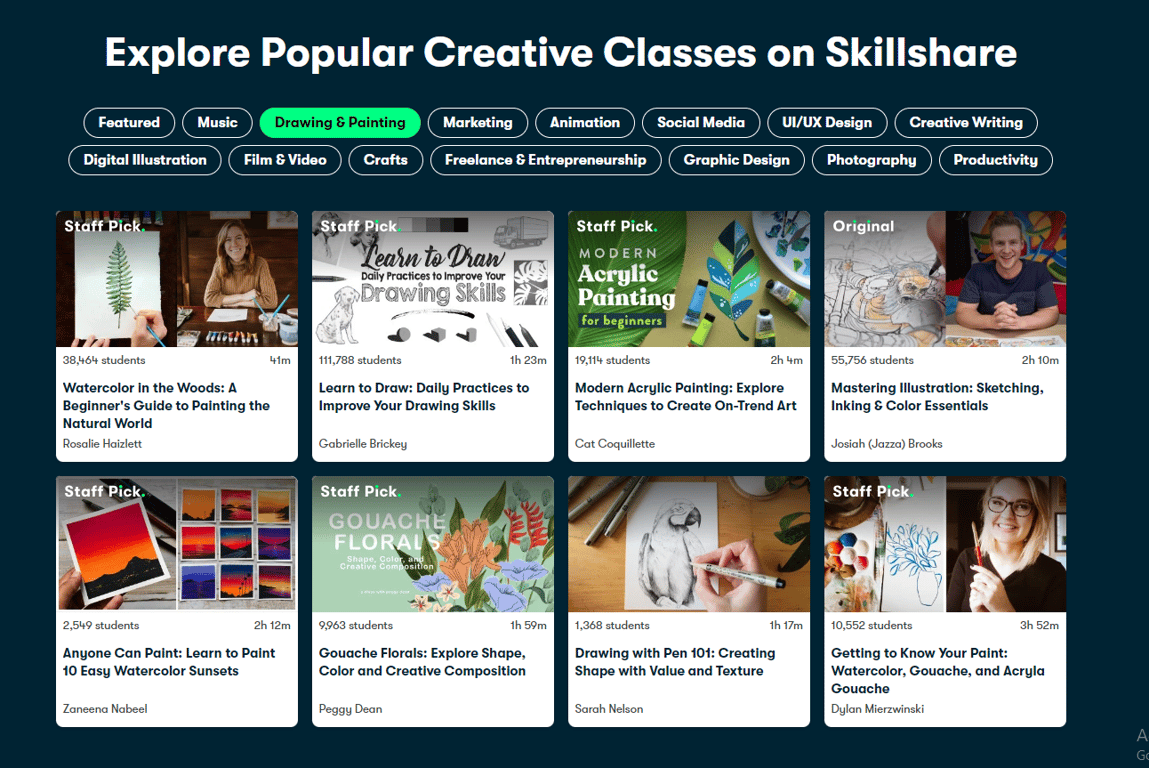Click the 2h 12m duration label

point(272,625)
